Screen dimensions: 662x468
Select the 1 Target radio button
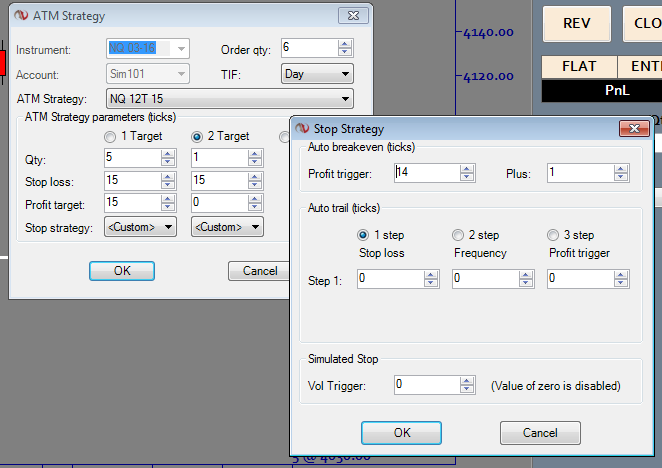pos(110,137)
